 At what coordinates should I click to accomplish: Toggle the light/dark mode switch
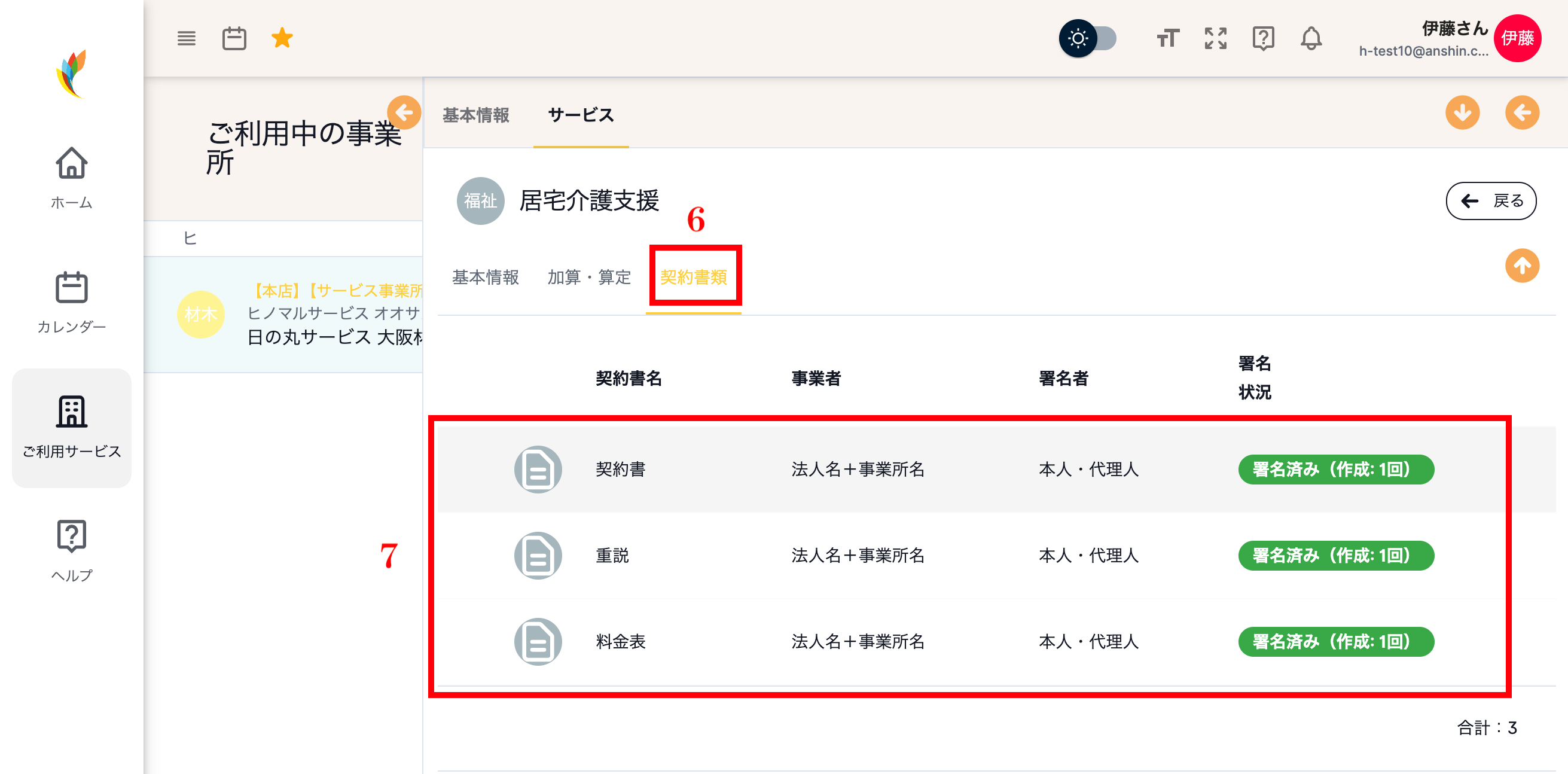click(x=1088, y=38)
